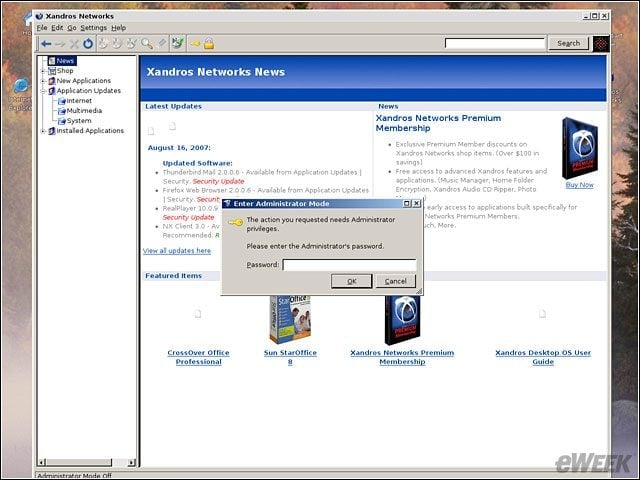Click the Internet folder icon in tree
Image resolution: width=640 pixels, height=480 pixels.
coord(62,101)
